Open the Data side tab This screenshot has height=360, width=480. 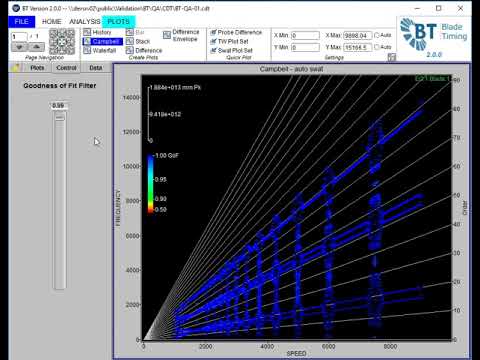click(x=96, y=68)
